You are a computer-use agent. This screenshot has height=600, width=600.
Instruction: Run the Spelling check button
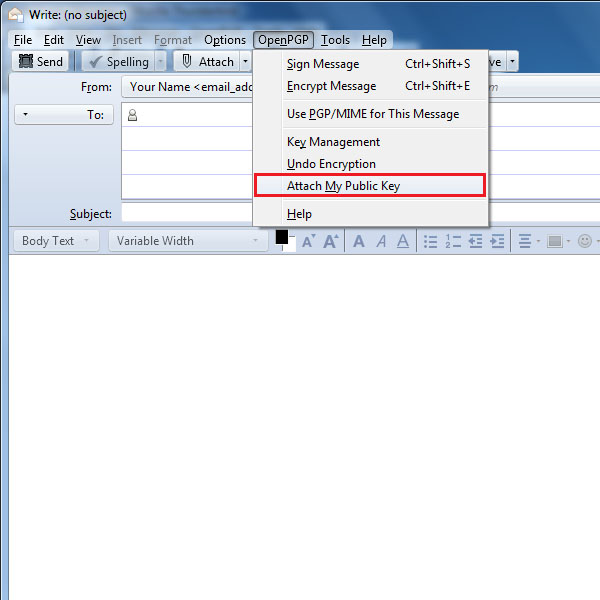(x=119, y=62)
